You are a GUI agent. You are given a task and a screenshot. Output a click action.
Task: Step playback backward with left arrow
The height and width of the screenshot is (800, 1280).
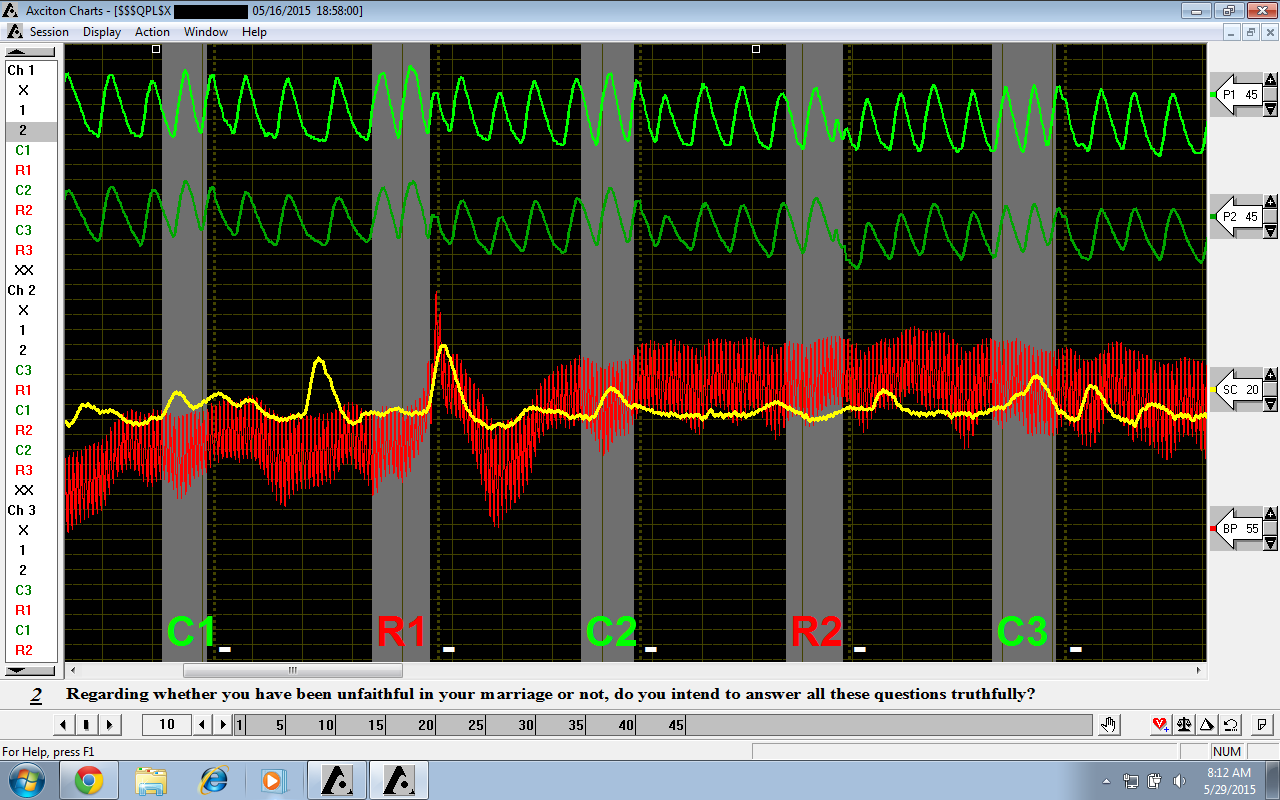(64, 725)
